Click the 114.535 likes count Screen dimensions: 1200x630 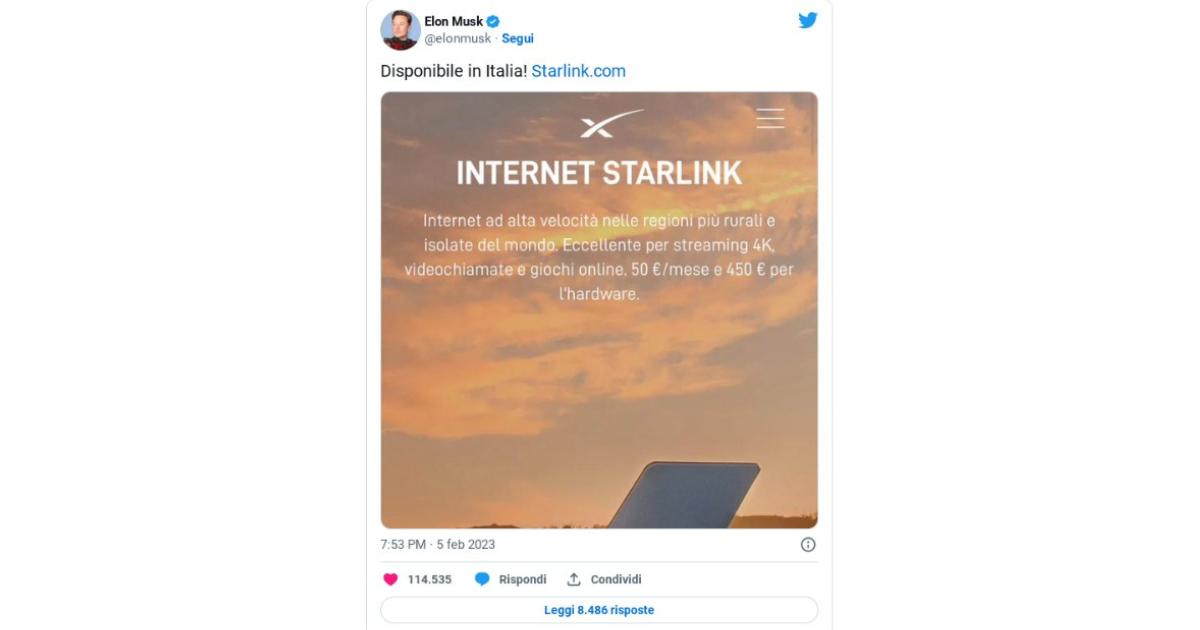(429, 579)
